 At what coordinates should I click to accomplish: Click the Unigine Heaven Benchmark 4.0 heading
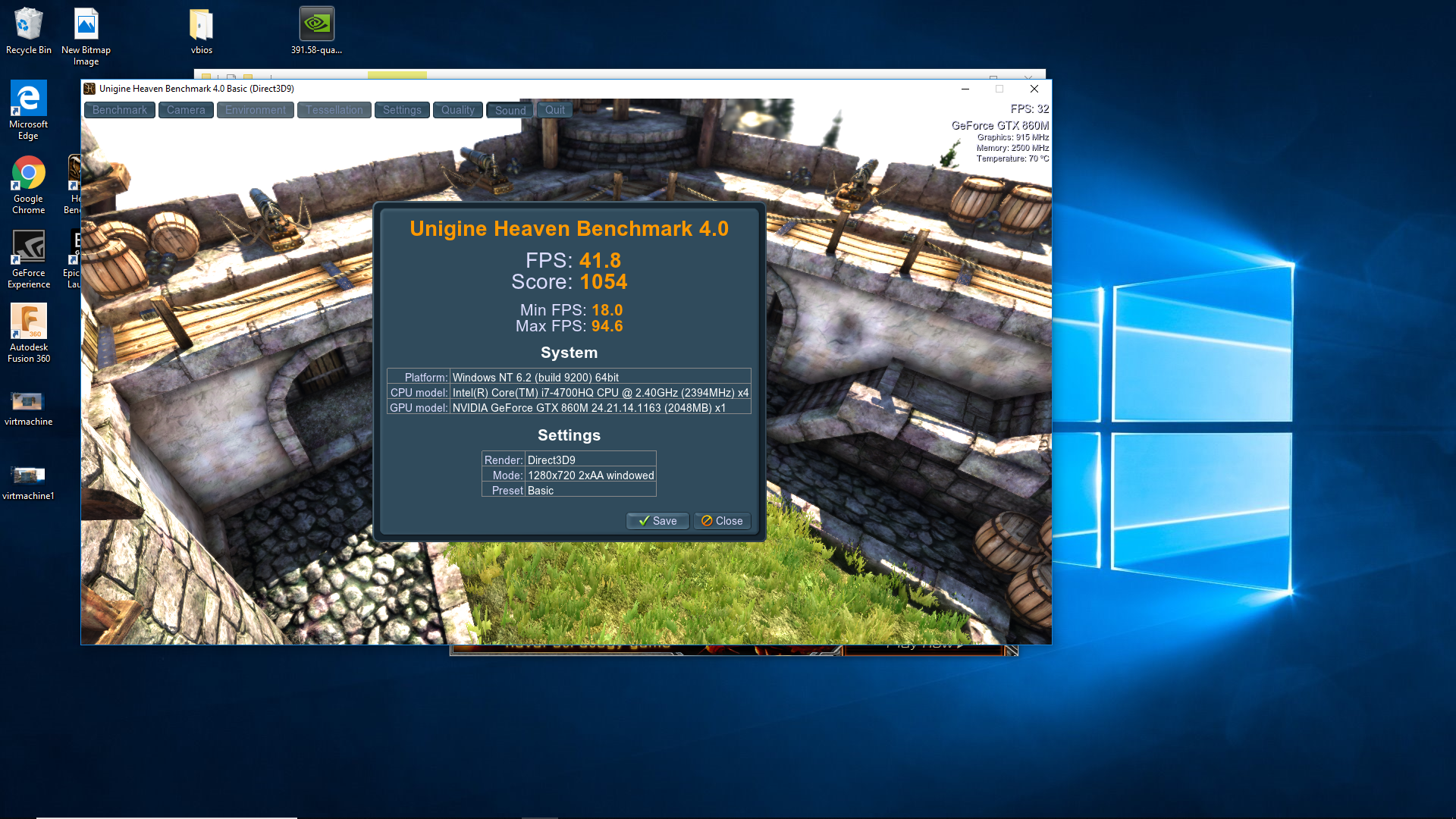click(569, 229)
